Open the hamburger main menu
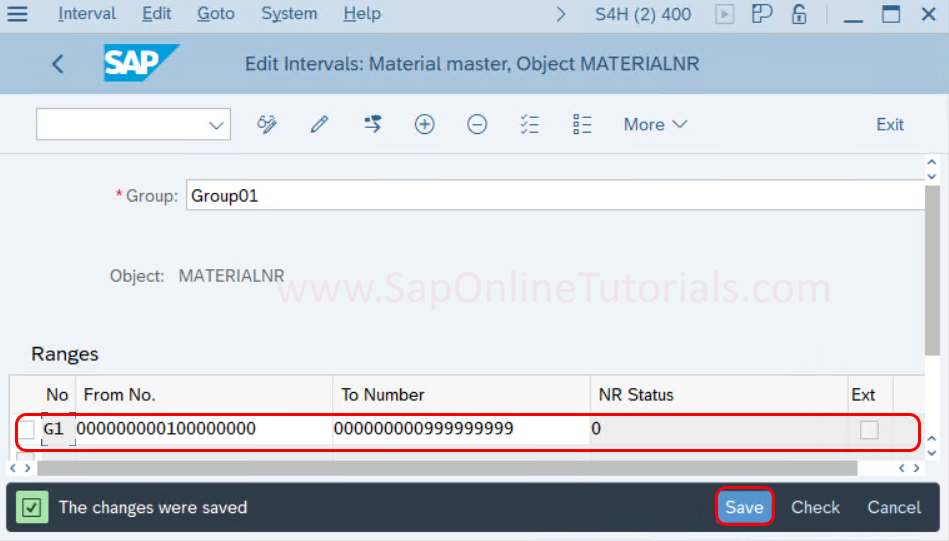 [18, 13]
